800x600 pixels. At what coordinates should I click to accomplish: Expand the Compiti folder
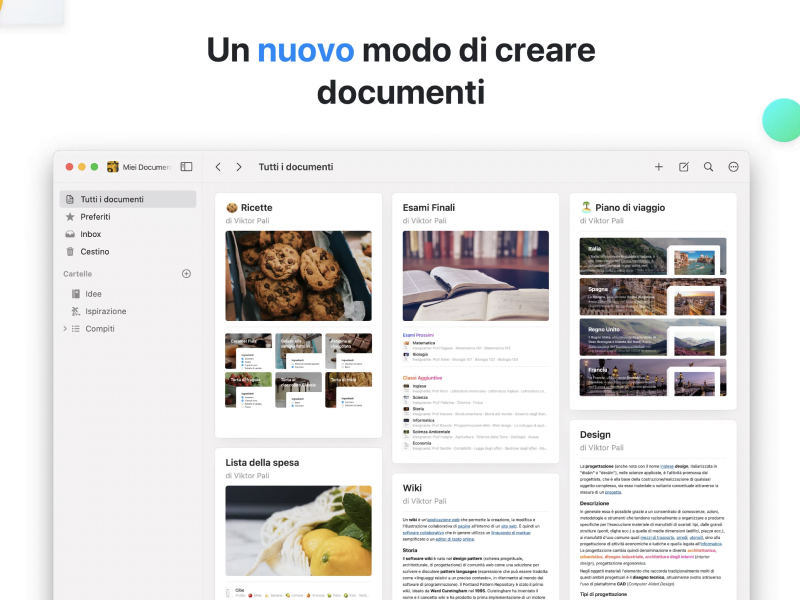click(x=65, y=329)
